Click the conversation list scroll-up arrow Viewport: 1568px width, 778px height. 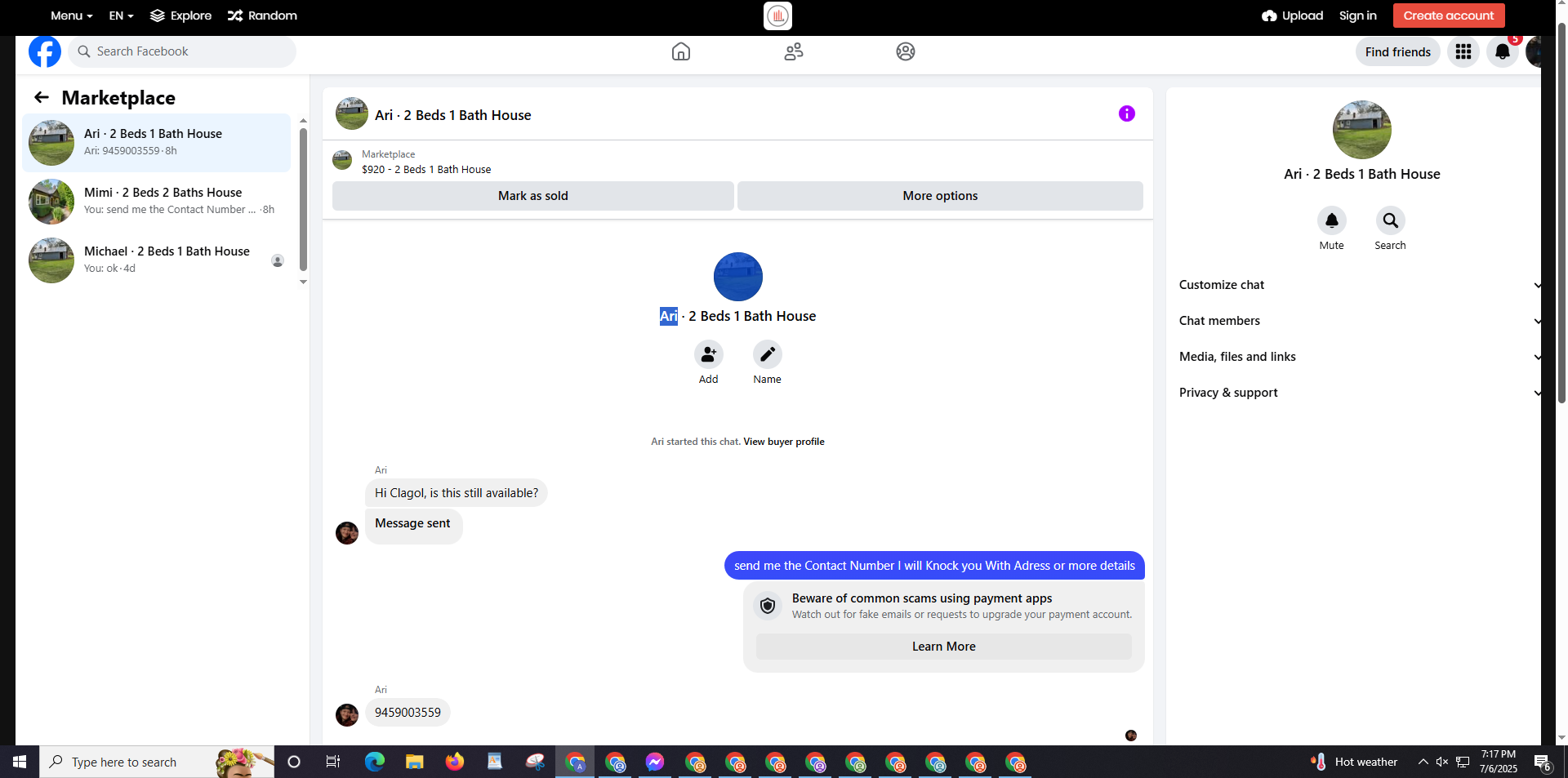[x=303, y=121]
